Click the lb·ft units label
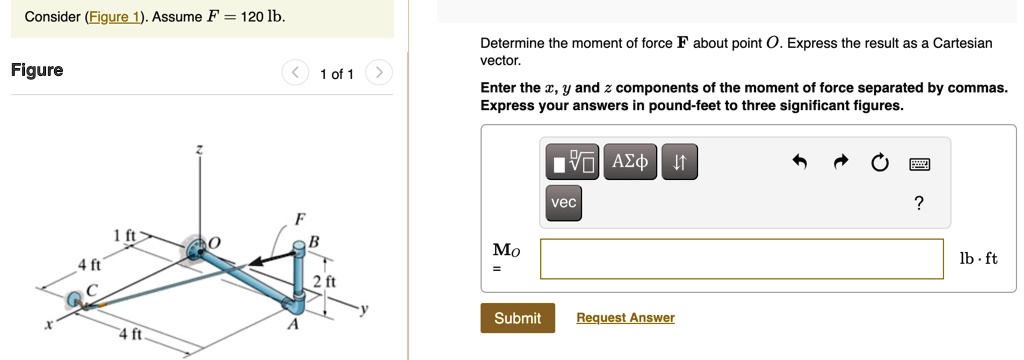Image resolution: width=1024 pixels, height=360 pixels. point(978,259)
